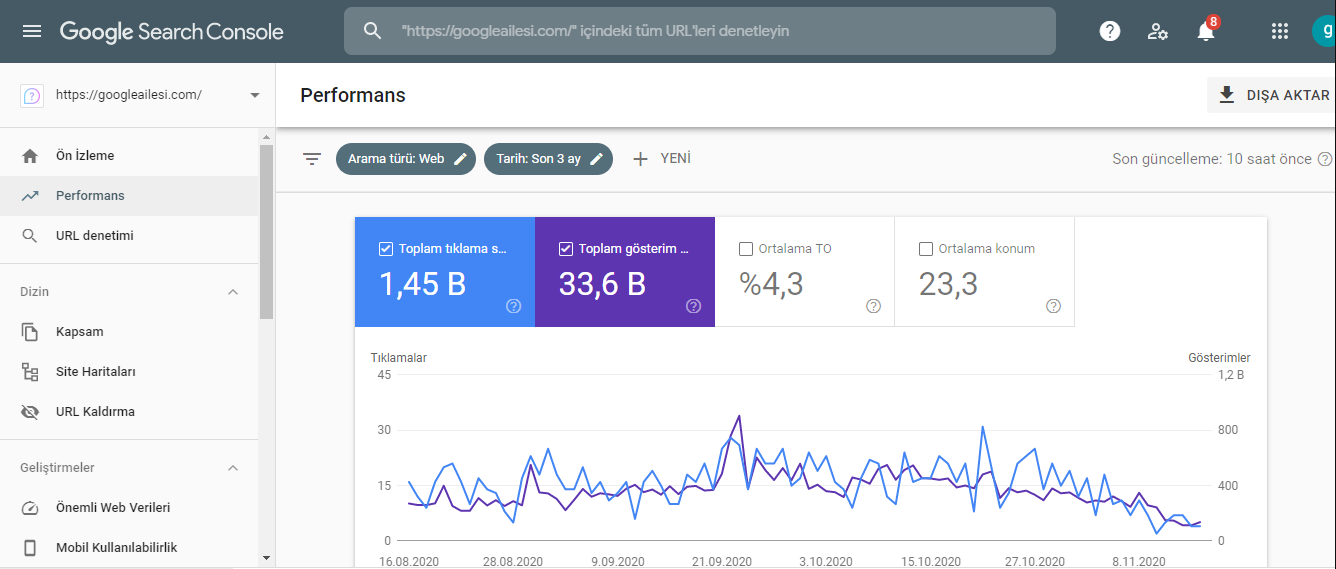Open the Tarih: Son 3 ay filter chip
The image size is (1336, 569).
coord(548,159)
